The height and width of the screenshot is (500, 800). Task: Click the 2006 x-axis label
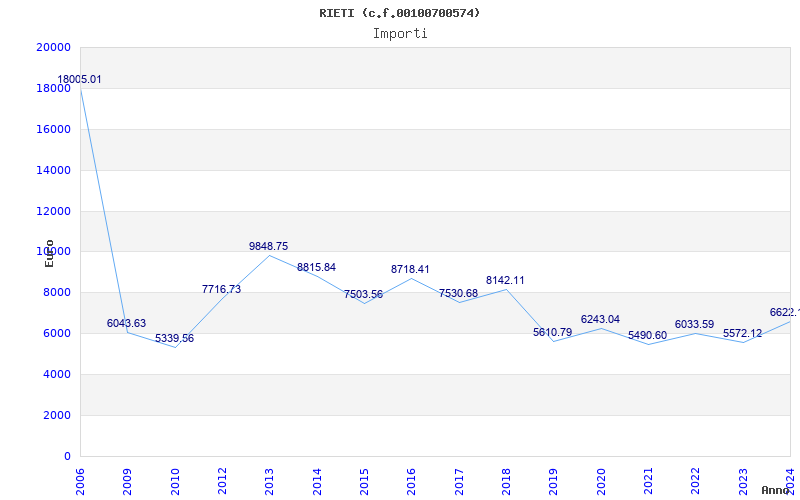click(x=80, y=482)
